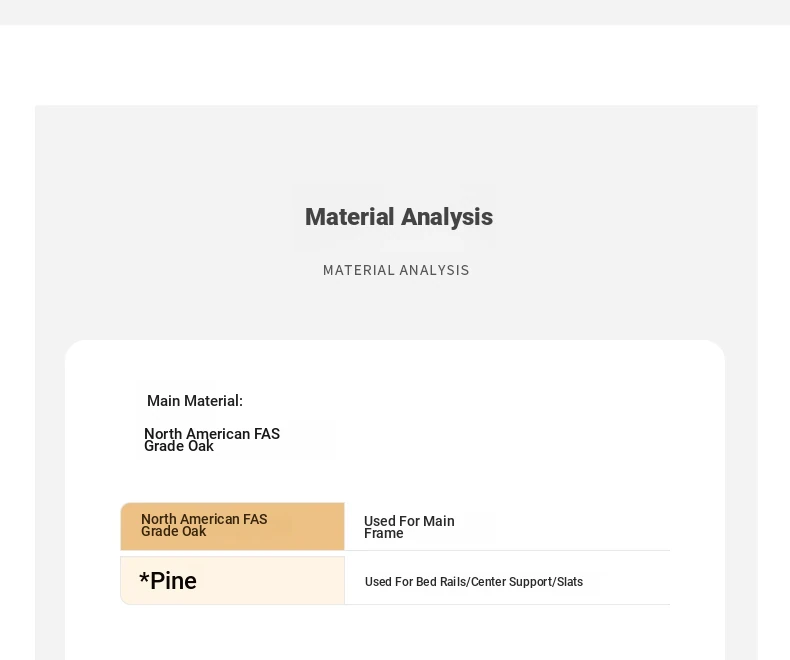Click the Used For Main Frame description

409,527
